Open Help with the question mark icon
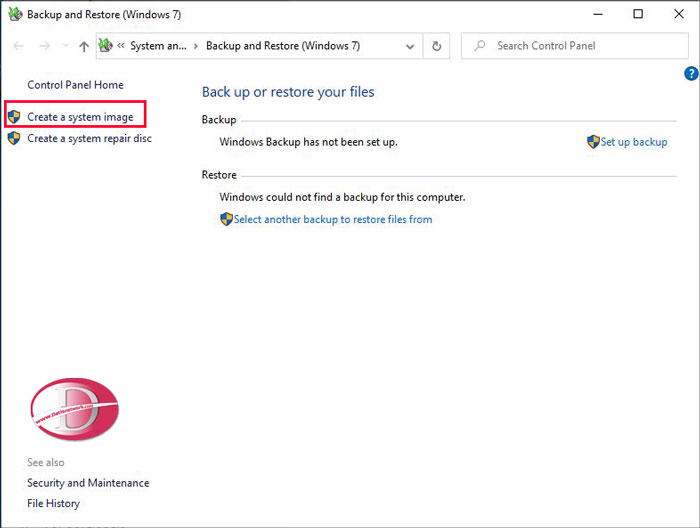This screenshot has width=700, height=528. pyautogui.click(x=691, y=74)
